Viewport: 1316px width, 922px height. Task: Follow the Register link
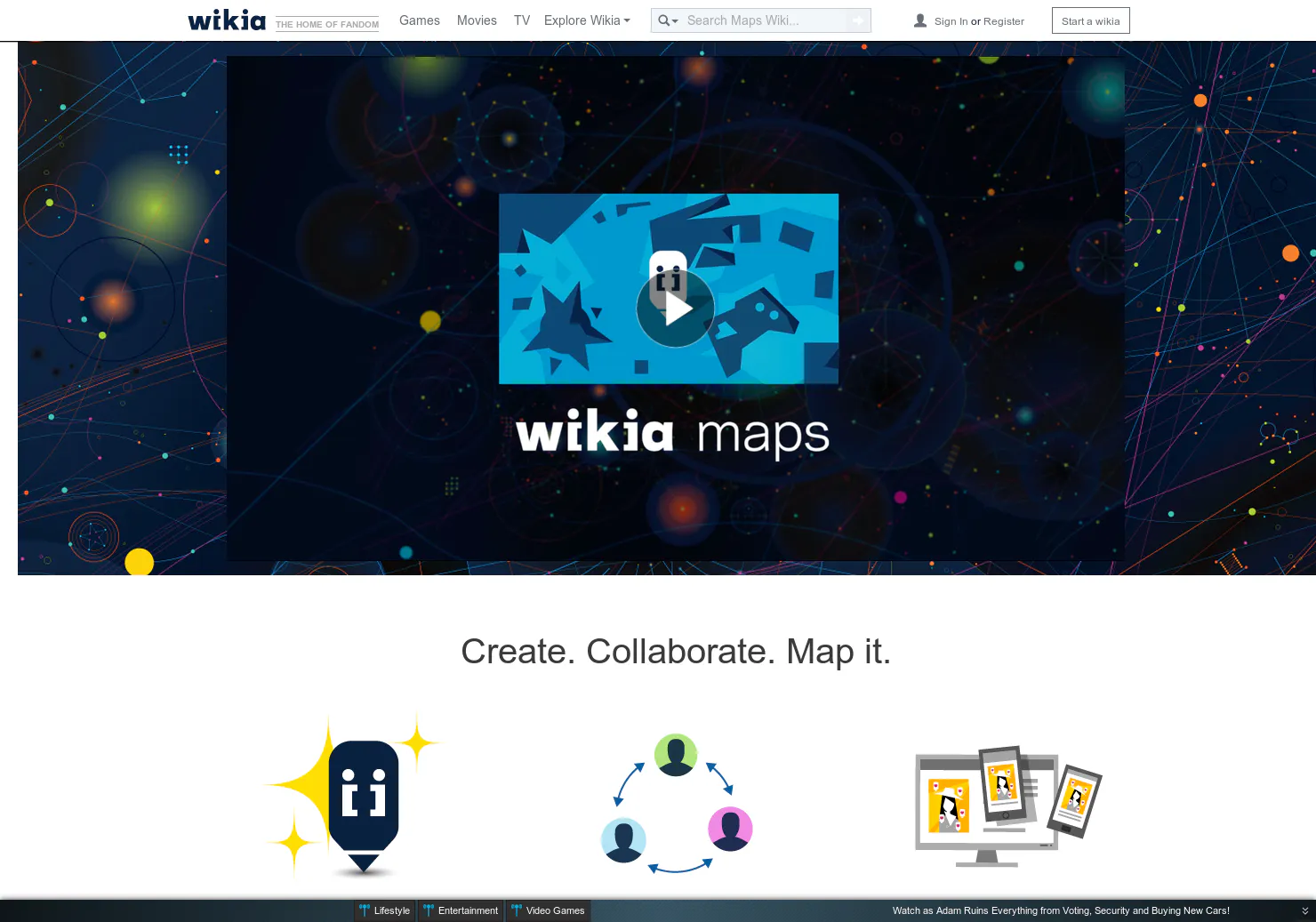point(1004,21)
